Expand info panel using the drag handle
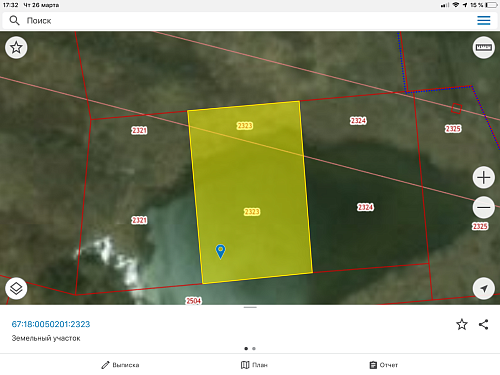Image resolution: width=500 pixels, height=375 pixels. 250,307
